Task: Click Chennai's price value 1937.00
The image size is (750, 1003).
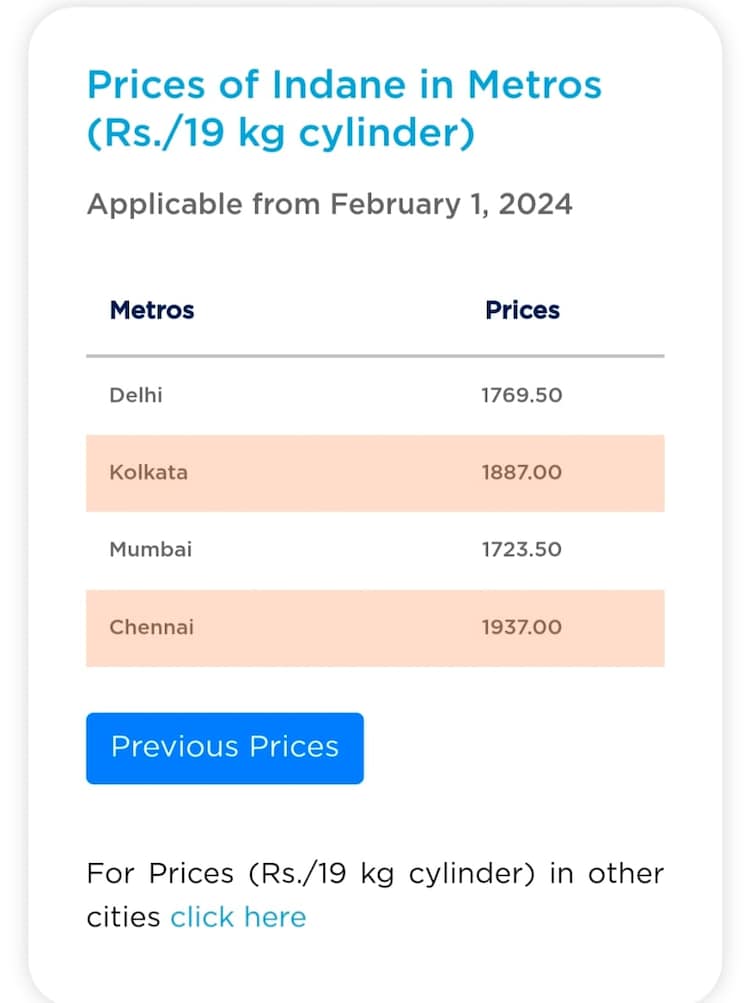Action: (521, 627)
